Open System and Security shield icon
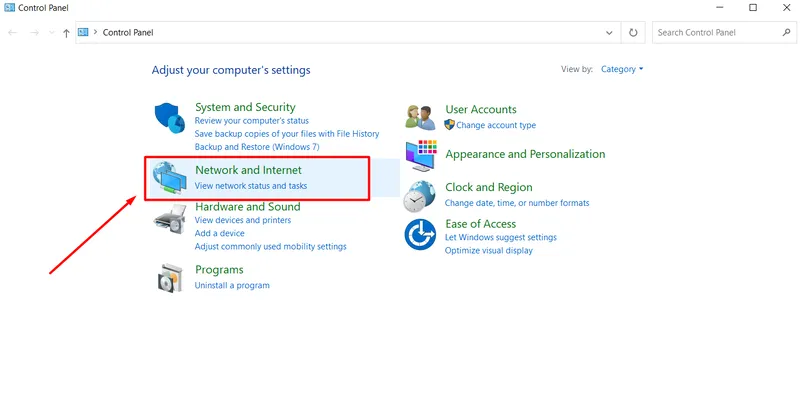This screenshot has height=417, width=800. [170, 117]
